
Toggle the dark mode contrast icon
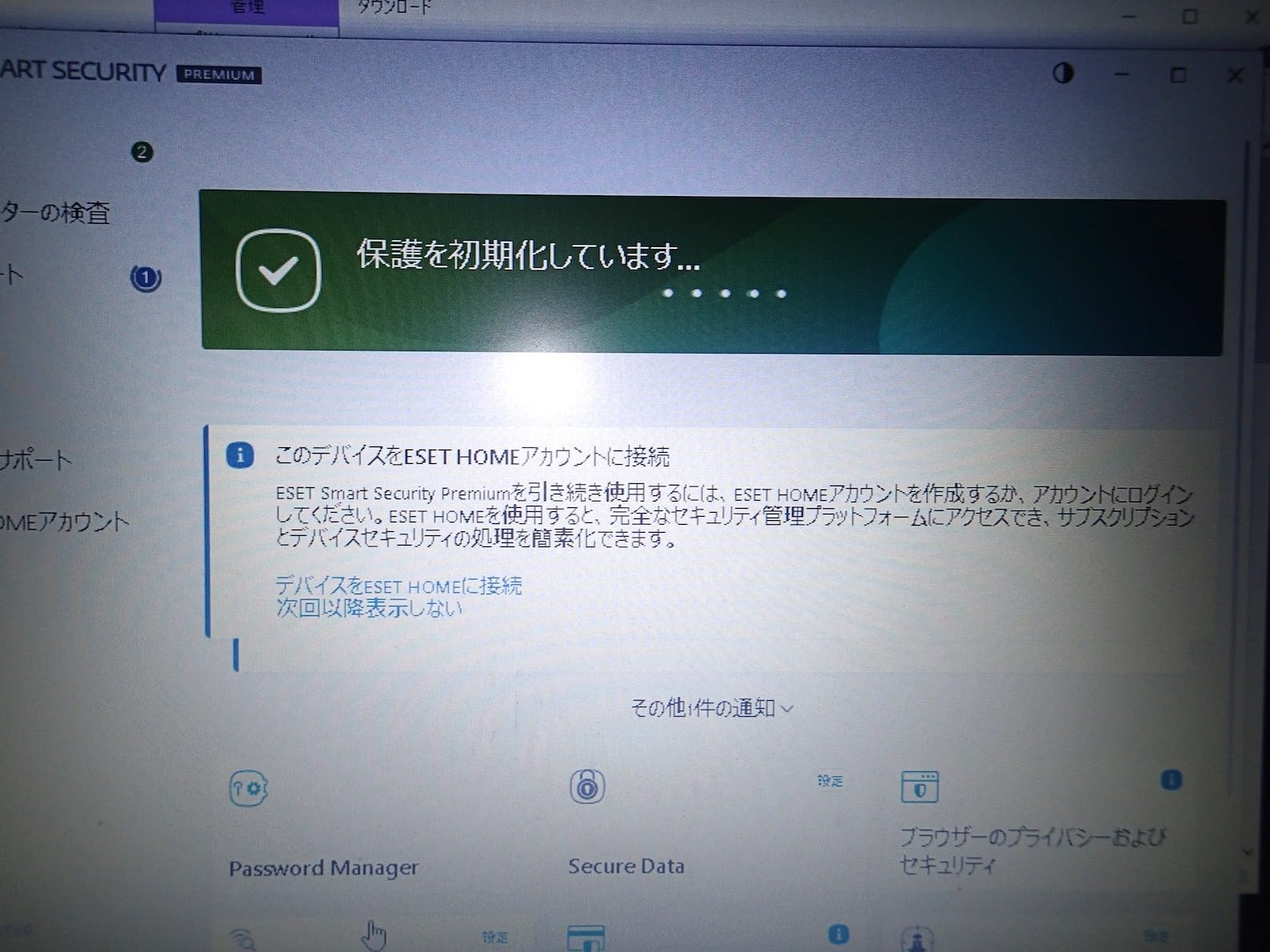coord(1063,74)
